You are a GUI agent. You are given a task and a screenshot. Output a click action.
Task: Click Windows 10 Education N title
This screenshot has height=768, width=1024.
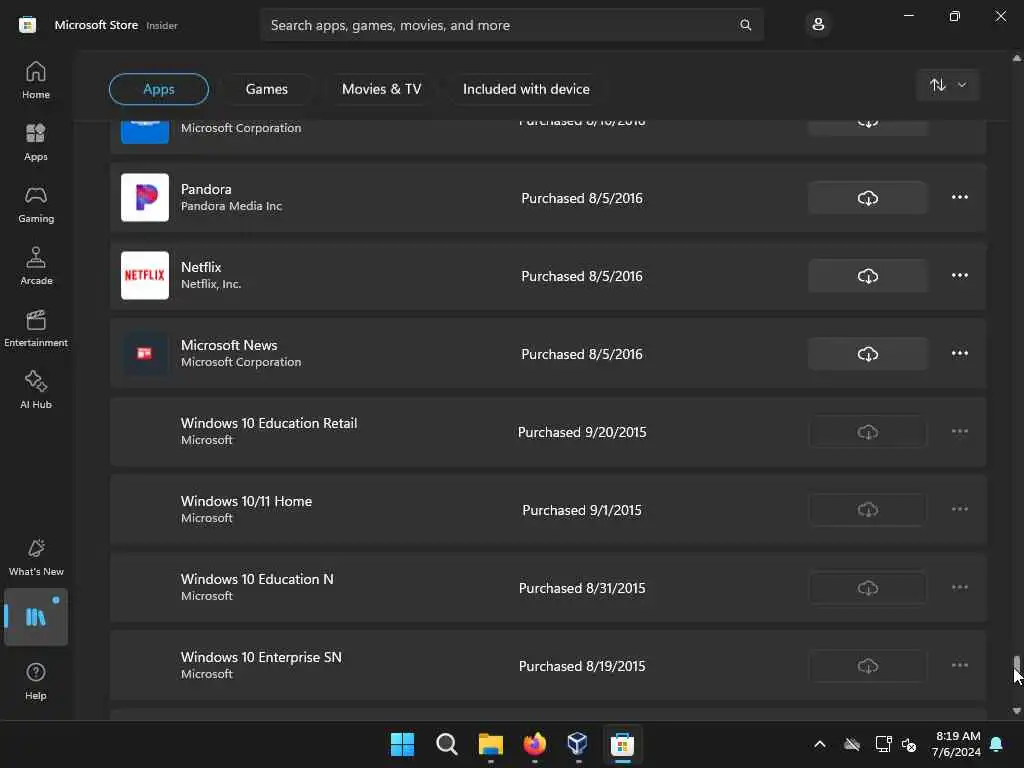pyautogui.click(x=257, y=579)
